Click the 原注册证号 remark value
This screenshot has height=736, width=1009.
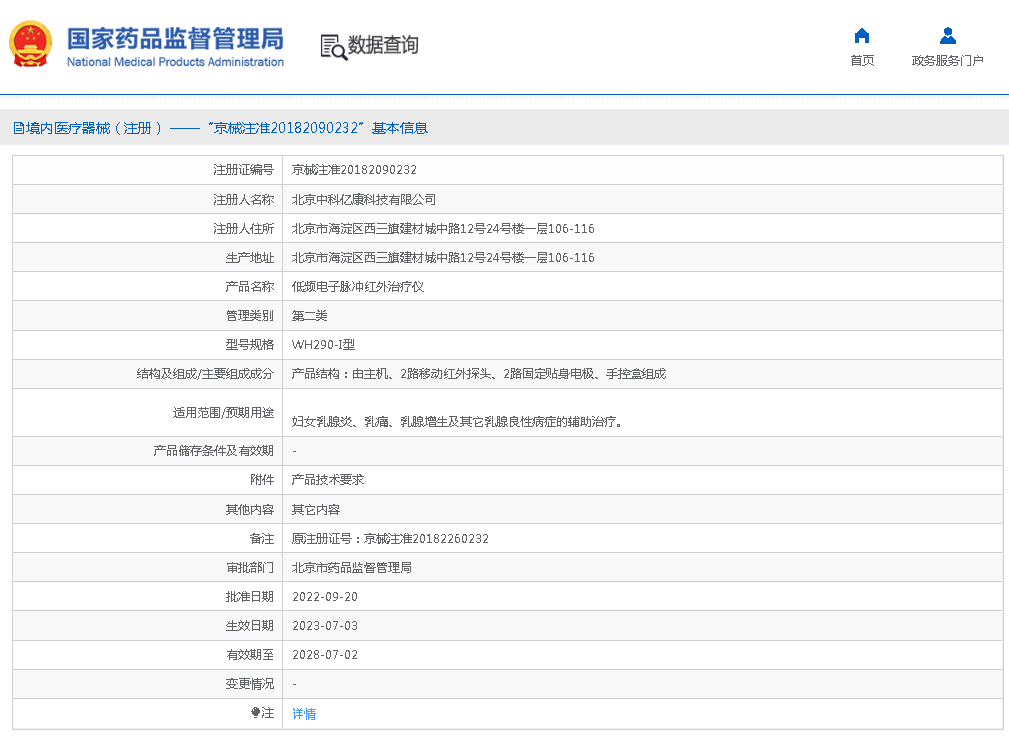[x=390, y=539]
